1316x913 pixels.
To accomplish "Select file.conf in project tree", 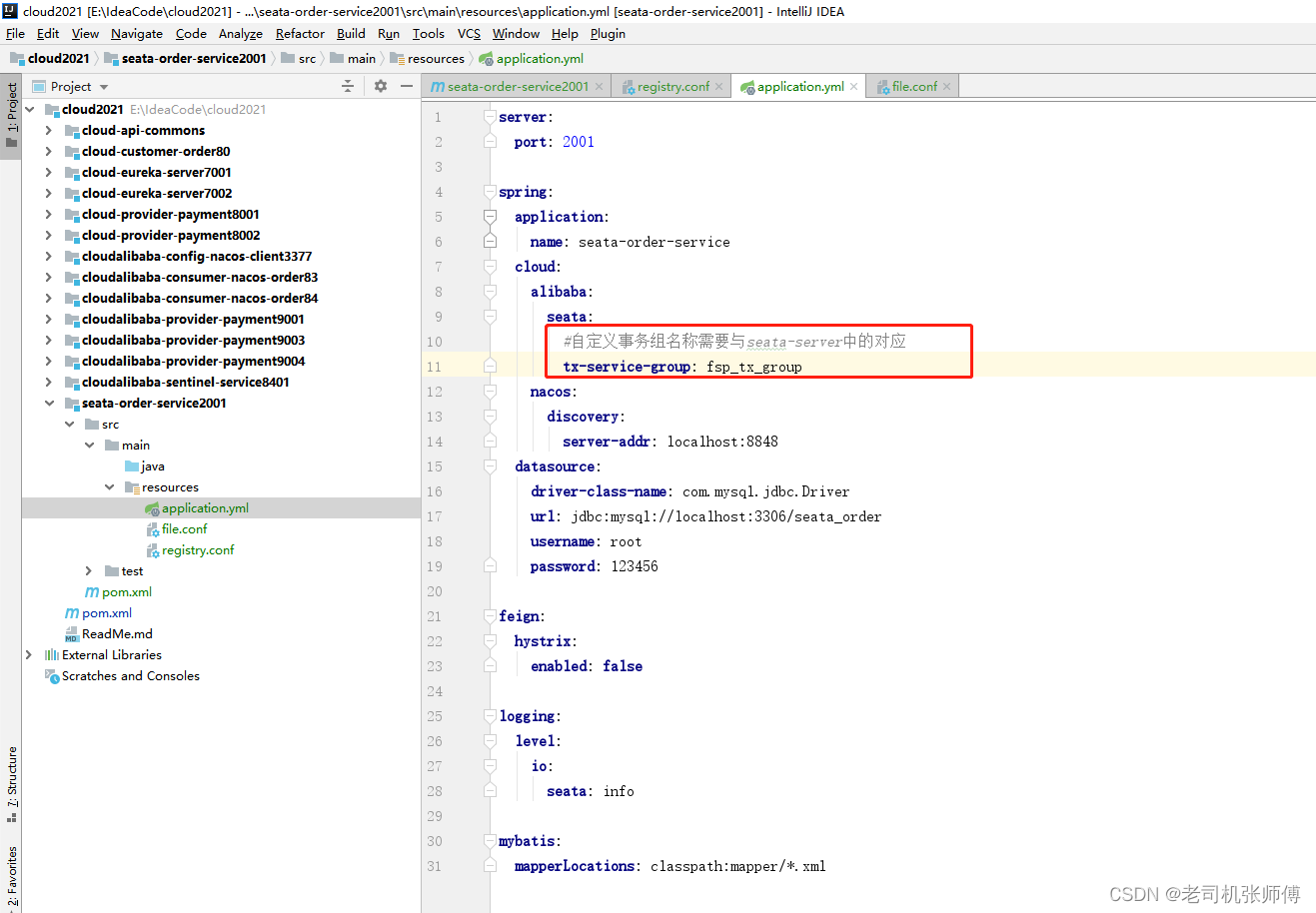I will coord(184,528).
